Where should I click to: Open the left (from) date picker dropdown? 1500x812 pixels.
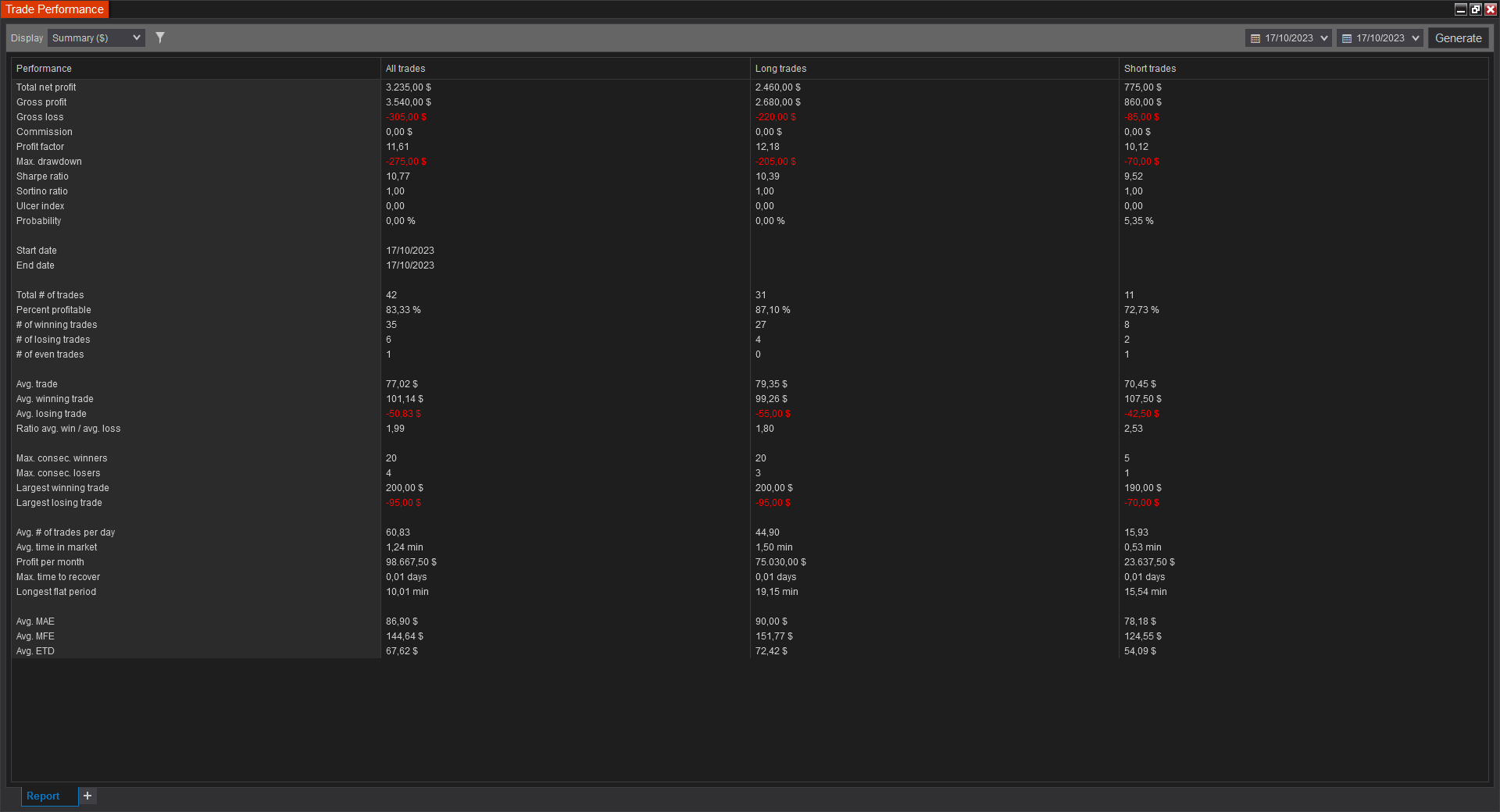point(1288,37)
